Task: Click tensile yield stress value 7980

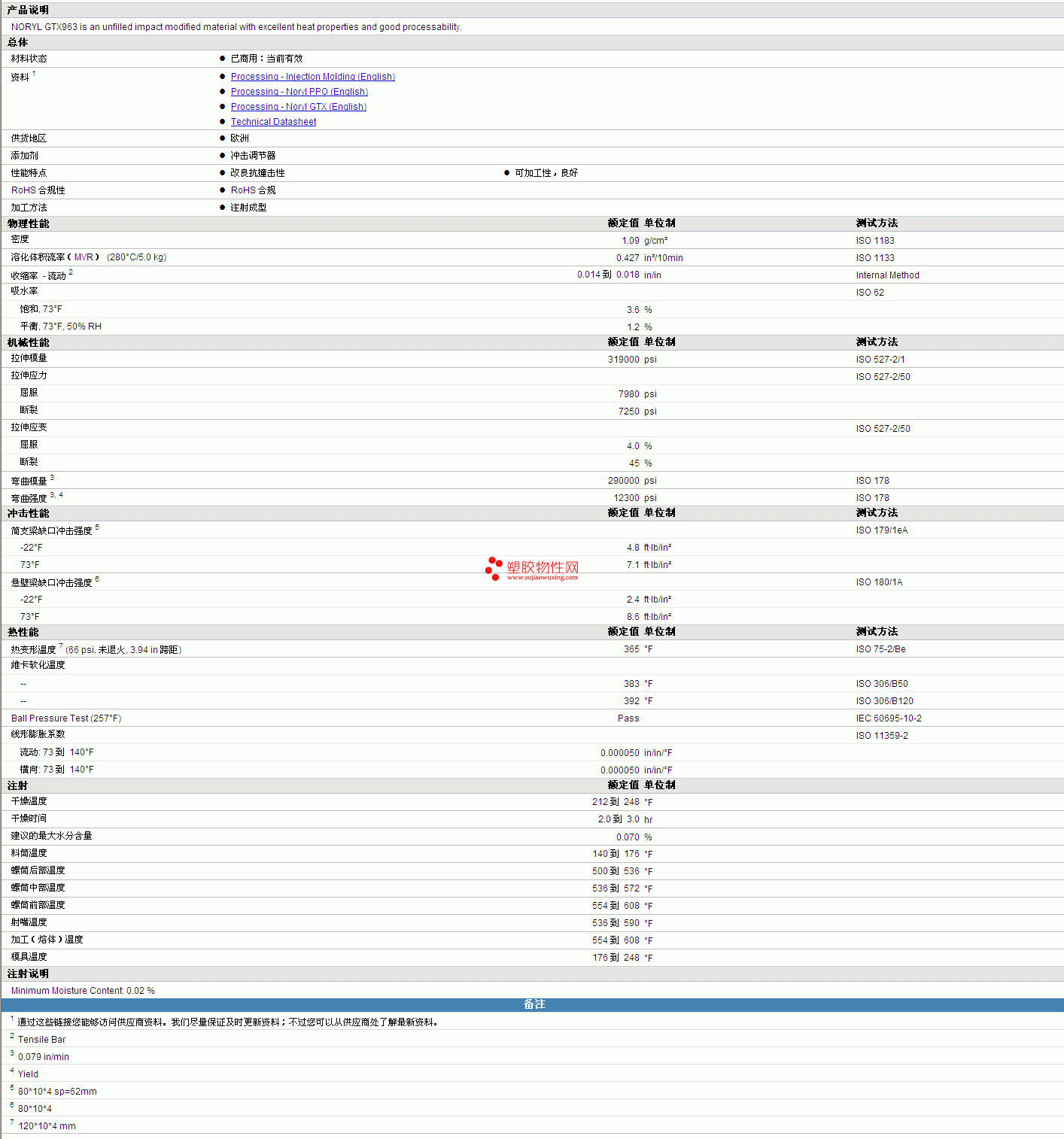Action: click(629, 394)
